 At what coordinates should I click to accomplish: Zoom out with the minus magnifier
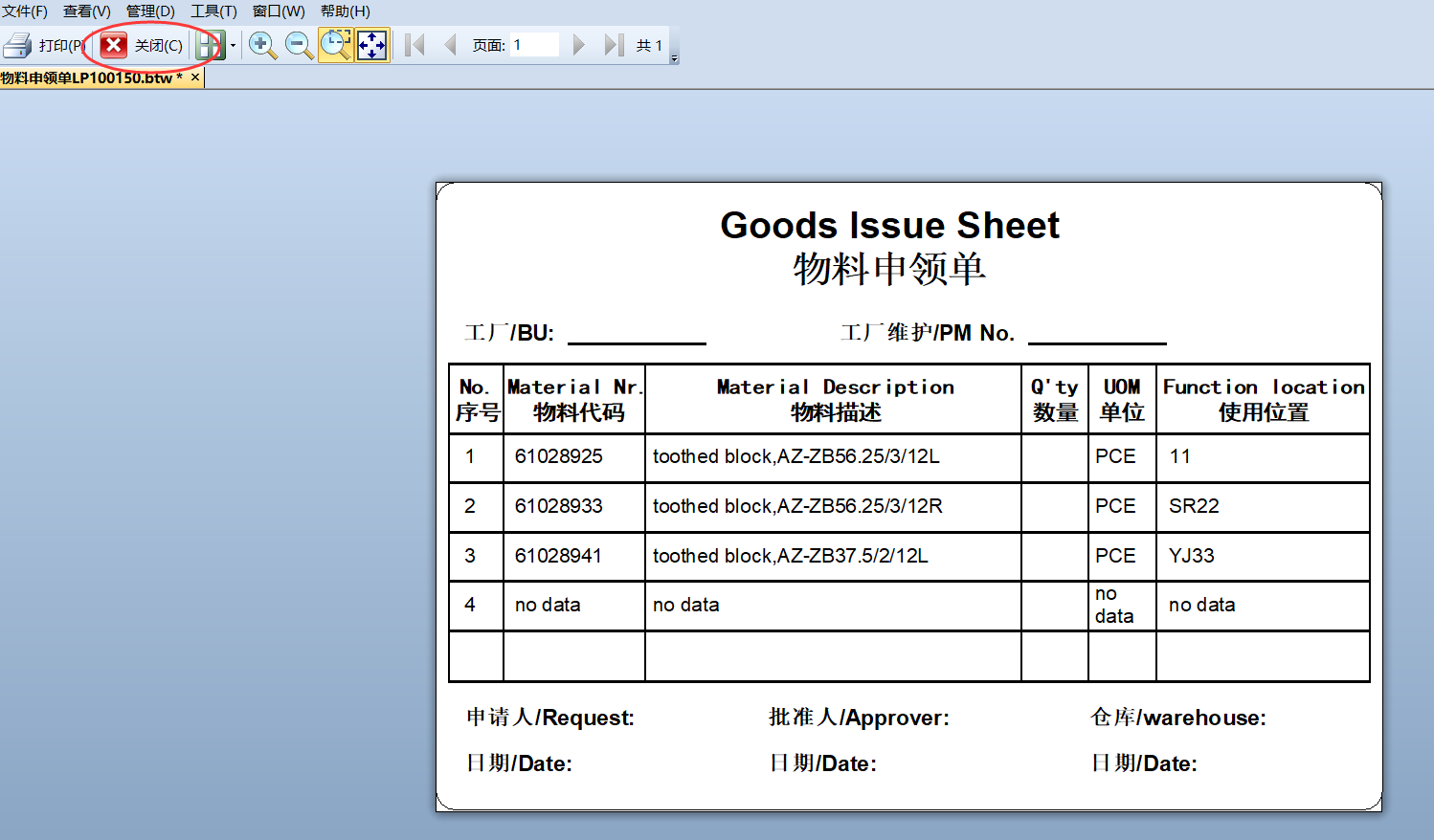299,45
